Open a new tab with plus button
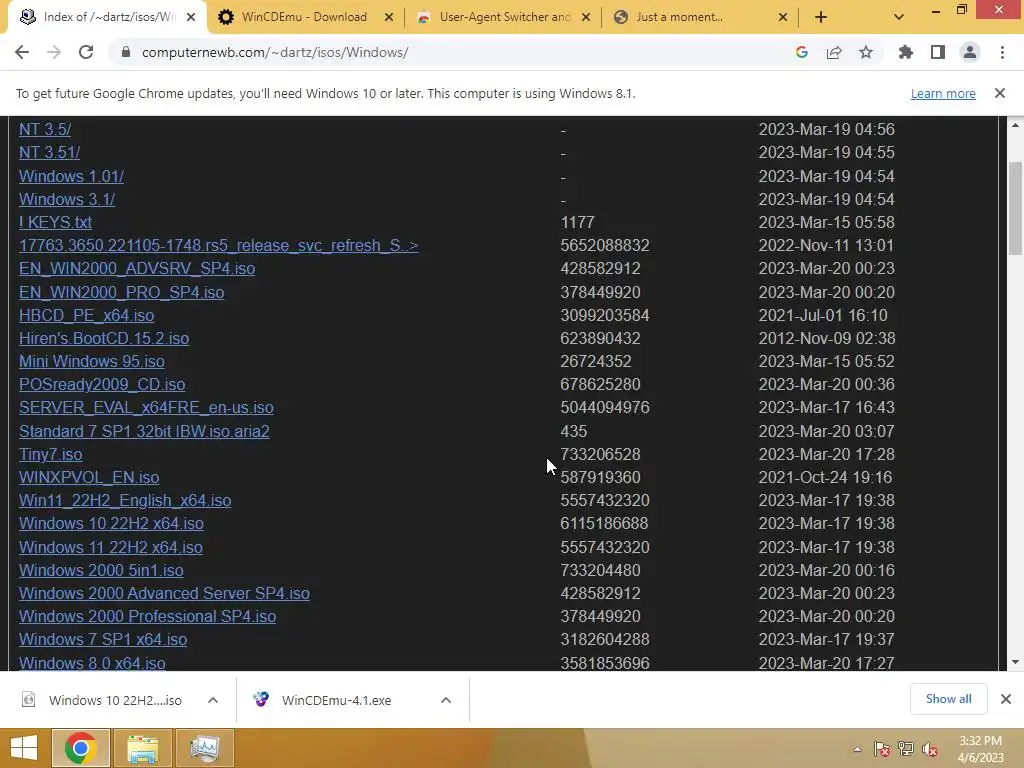Viewport: 1024px width, 768px height. [x=821, y=18]
